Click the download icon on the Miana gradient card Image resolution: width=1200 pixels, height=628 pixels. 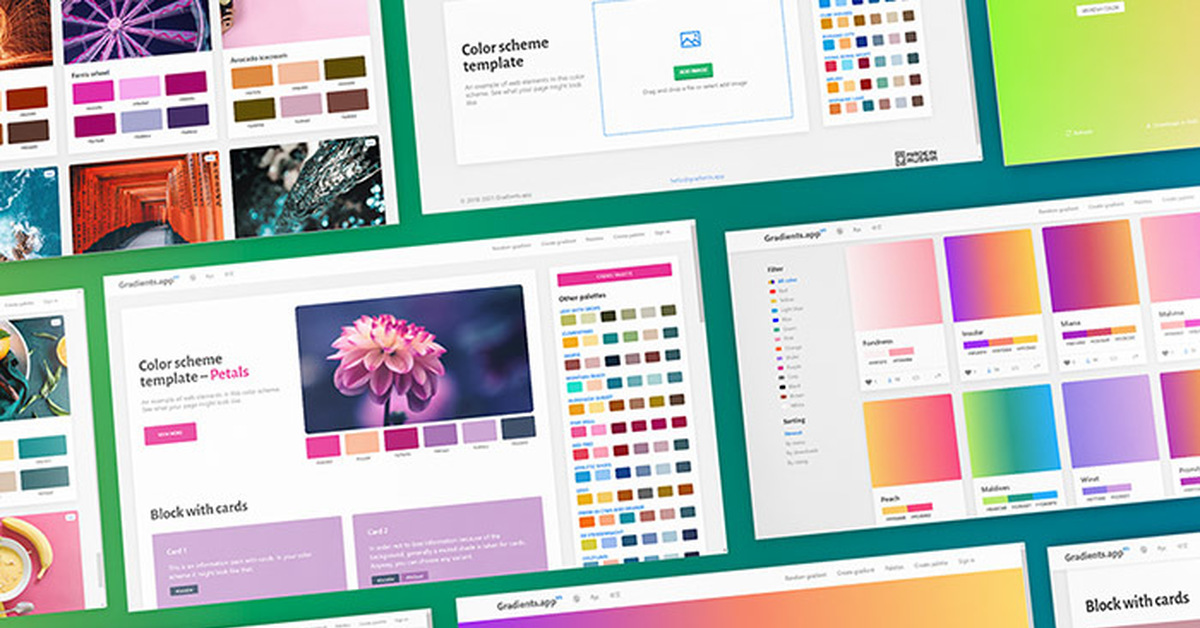[1089, 360]
